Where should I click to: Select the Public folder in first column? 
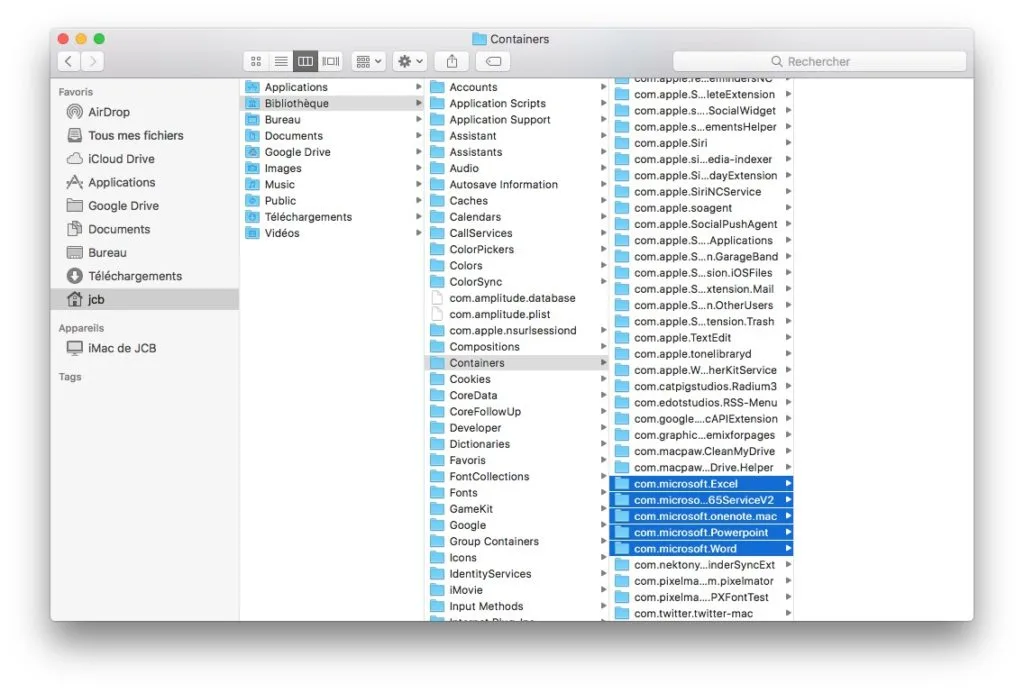coord(332,201)
